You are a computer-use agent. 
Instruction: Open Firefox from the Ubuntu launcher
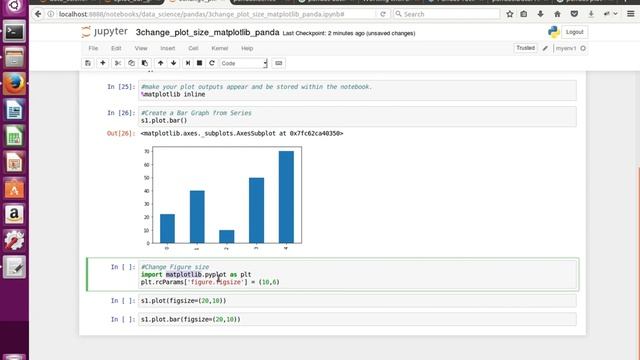click(x=14, y=84)
